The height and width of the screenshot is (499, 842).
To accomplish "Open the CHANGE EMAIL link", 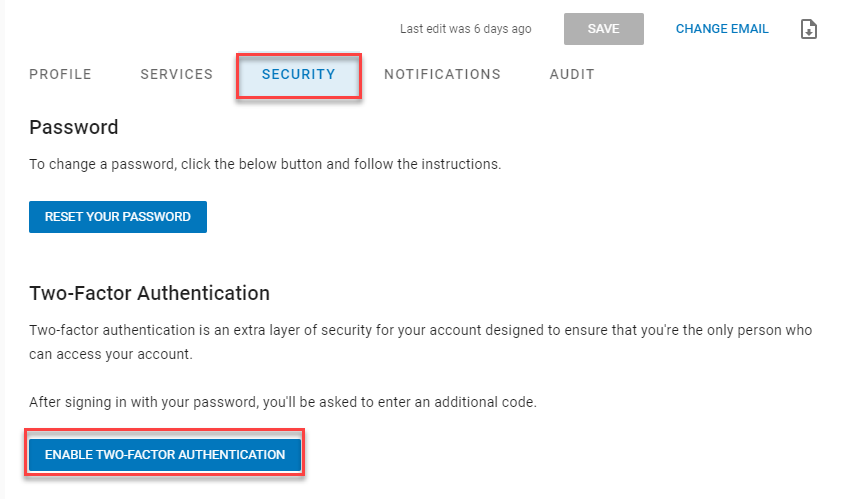I will click(x=722, y=29).
